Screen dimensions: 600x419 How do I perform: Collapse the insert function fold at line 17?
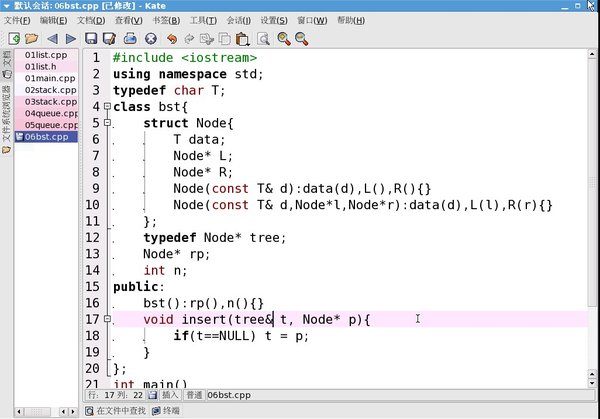[x=108, y=318]
